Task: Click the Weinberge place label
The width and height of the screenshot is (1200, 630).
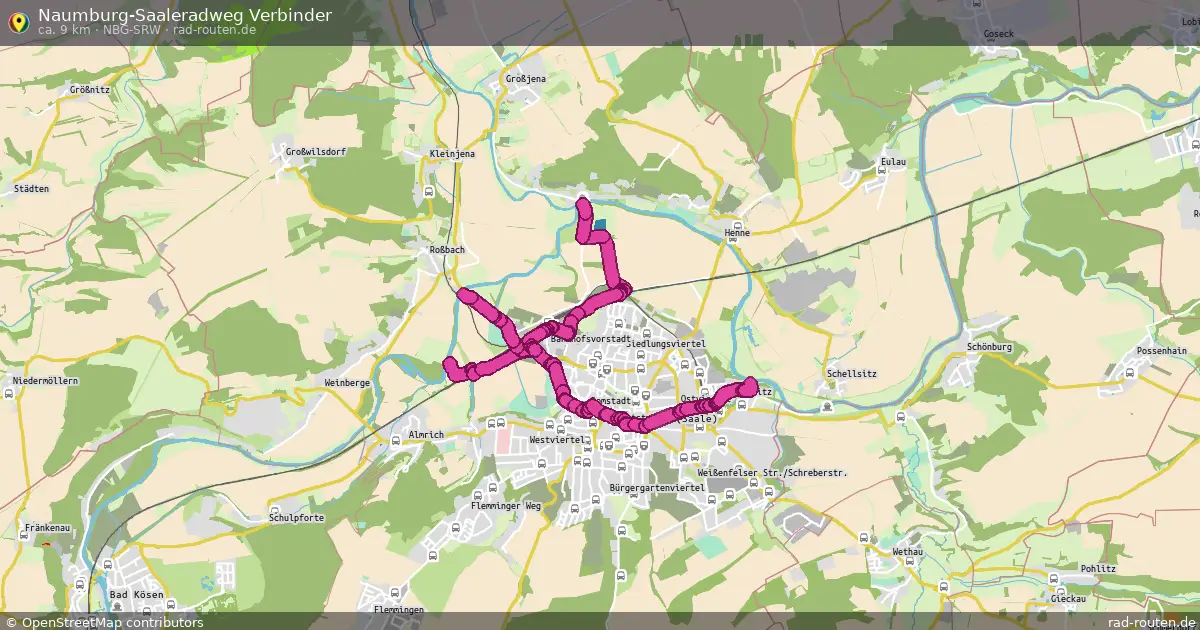Action: click(x=348, y=383)
